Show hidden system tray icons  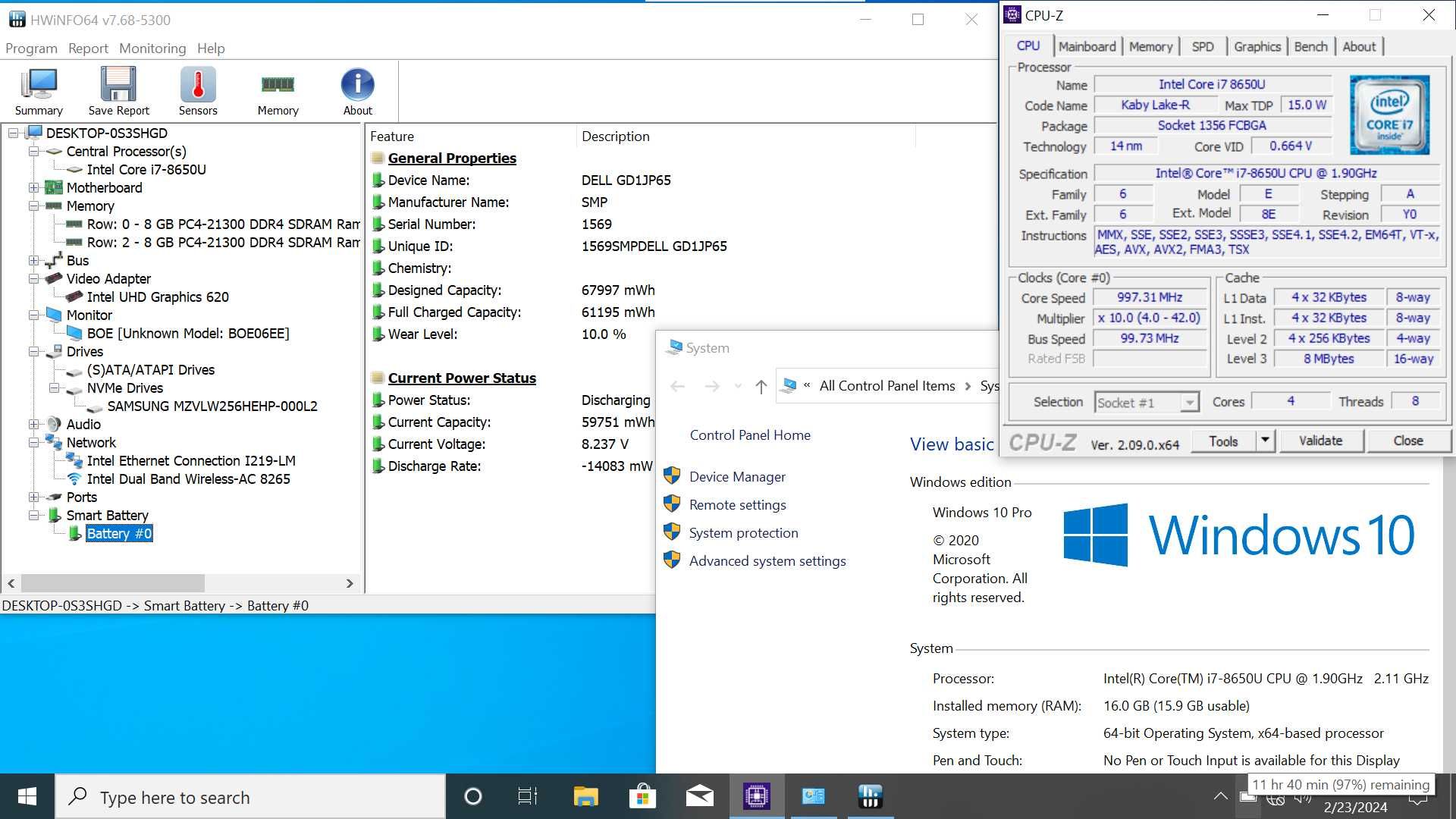click(1220, 796)
